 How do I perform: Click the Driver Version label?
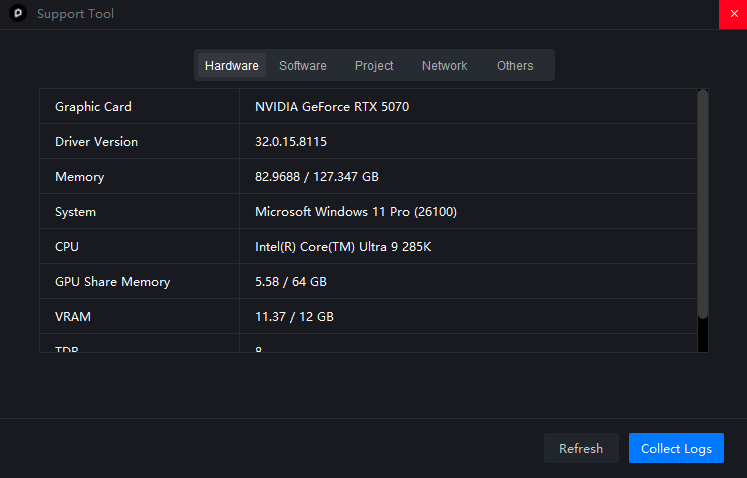pyautogui.click(x=96, y=142)
